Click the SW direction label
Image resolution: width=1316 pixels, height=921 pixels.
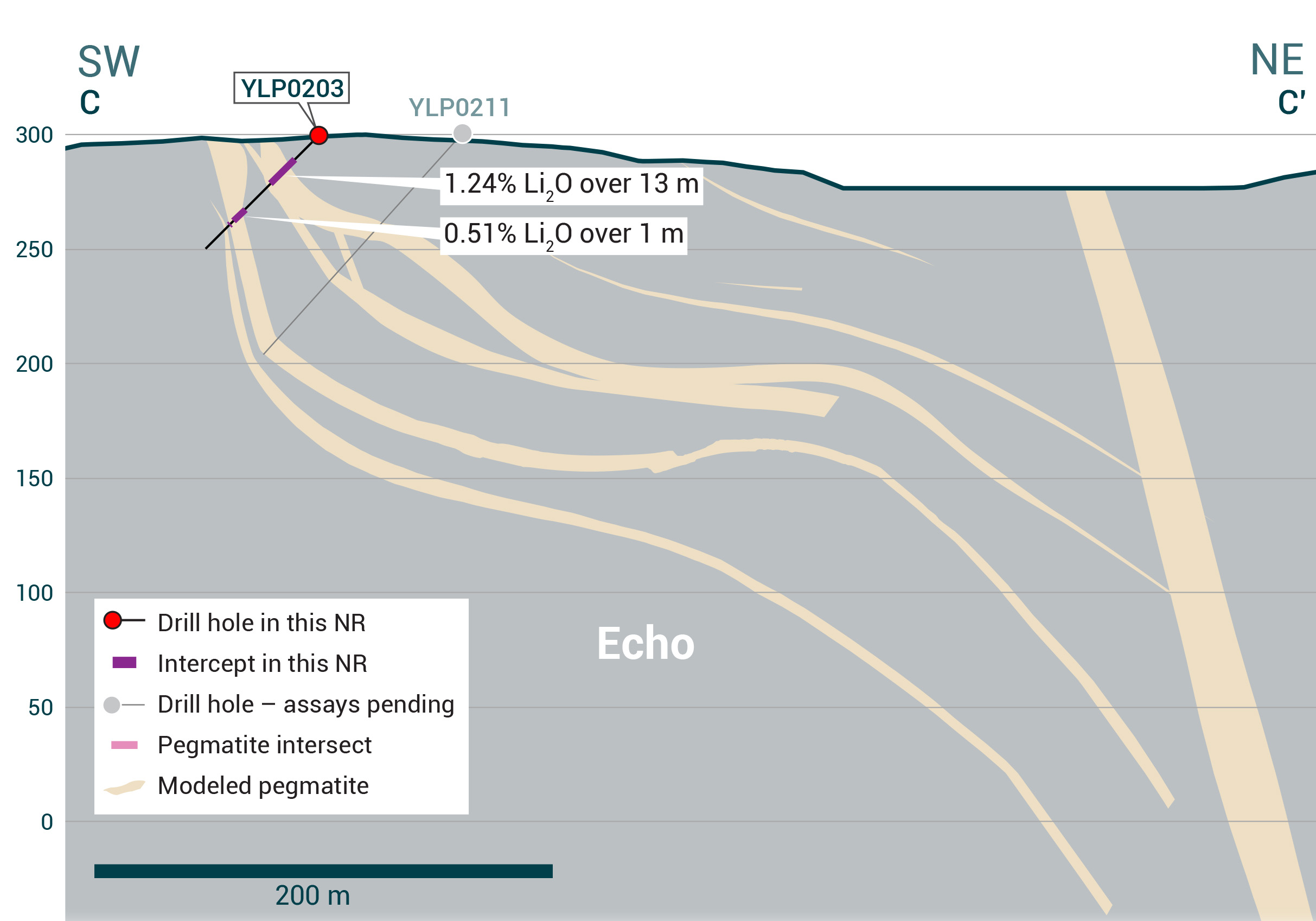[x=108, y=61]
